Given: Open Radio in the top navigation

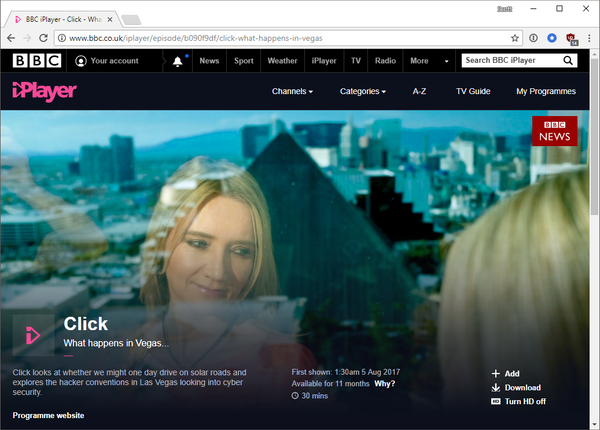Looking at the screenshot, I should [385, 61].
